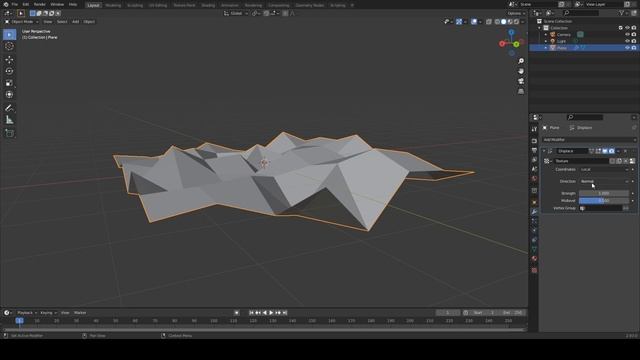
Task: Open the Render menu
Action: click(40, 4)
